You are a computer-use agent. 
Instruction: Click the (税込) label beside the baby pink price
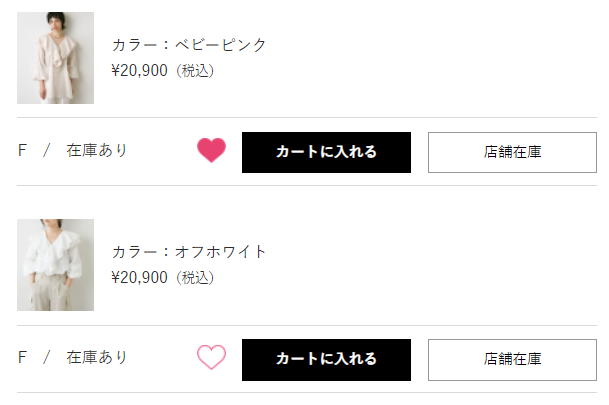click(195, 71)
